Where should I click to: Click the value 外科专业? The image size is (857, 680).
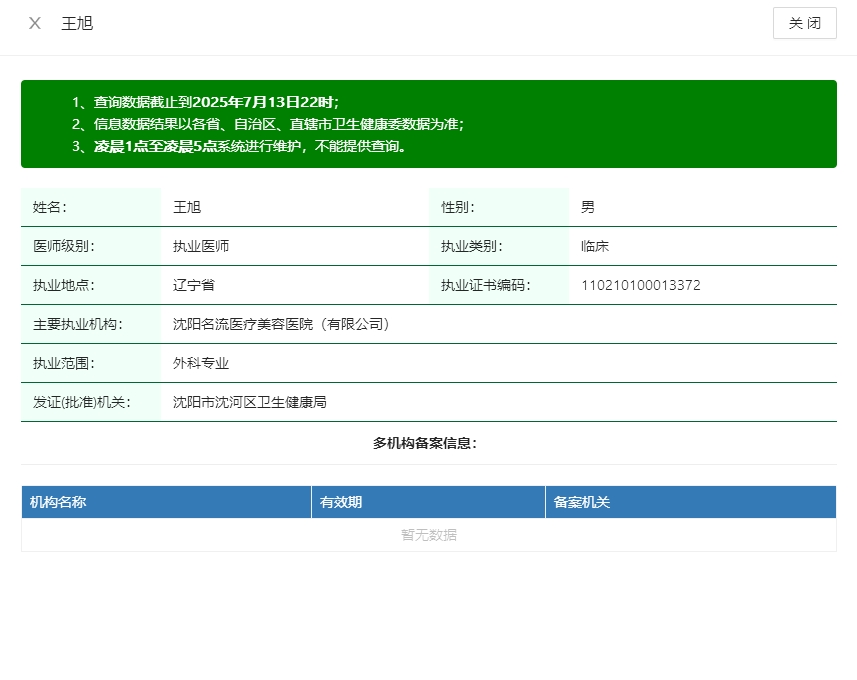[201, 363]
